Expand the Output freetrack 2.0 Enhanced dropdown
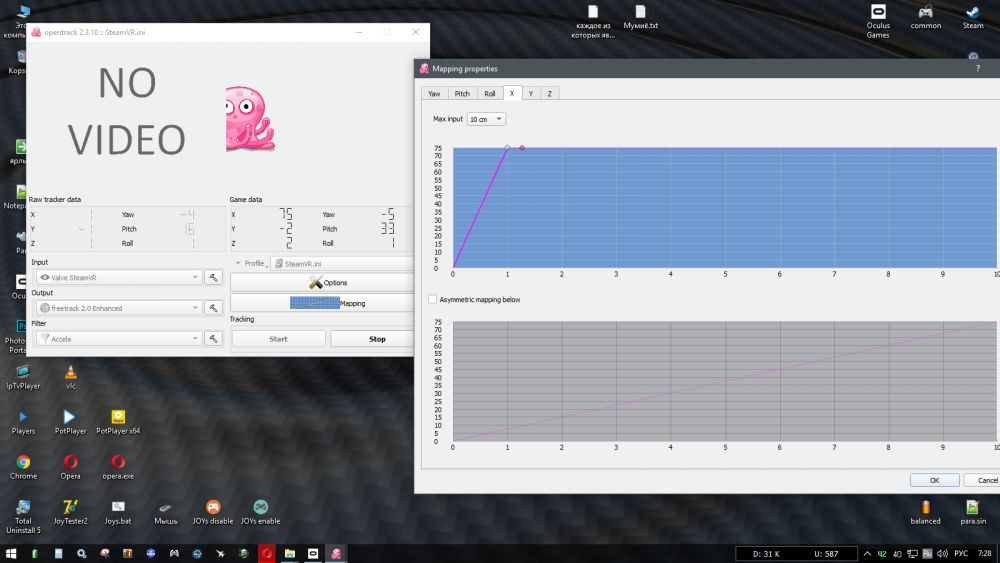Screen dimensions: 1000x563 tap(118, 308)
